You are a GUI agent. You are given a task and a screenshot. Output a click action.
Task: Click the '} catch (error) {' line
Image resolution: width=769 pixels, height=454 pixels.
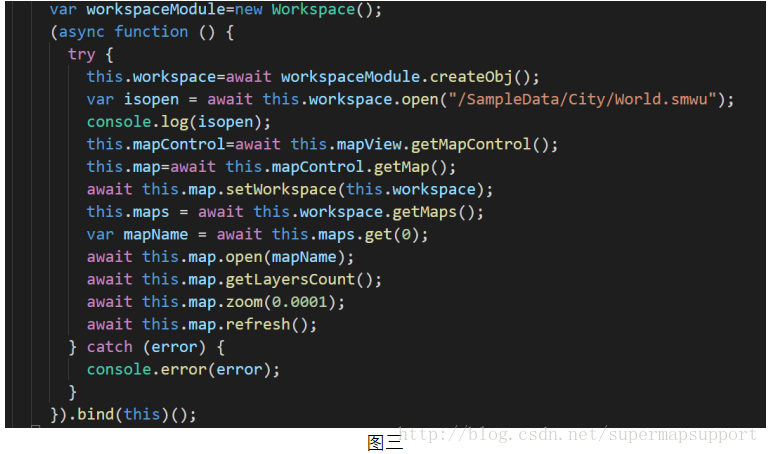(x=147, y=347)
